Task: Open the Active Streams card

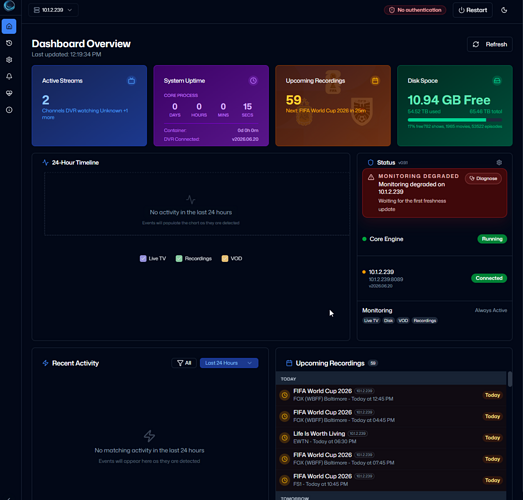Action: coord(89,105)
